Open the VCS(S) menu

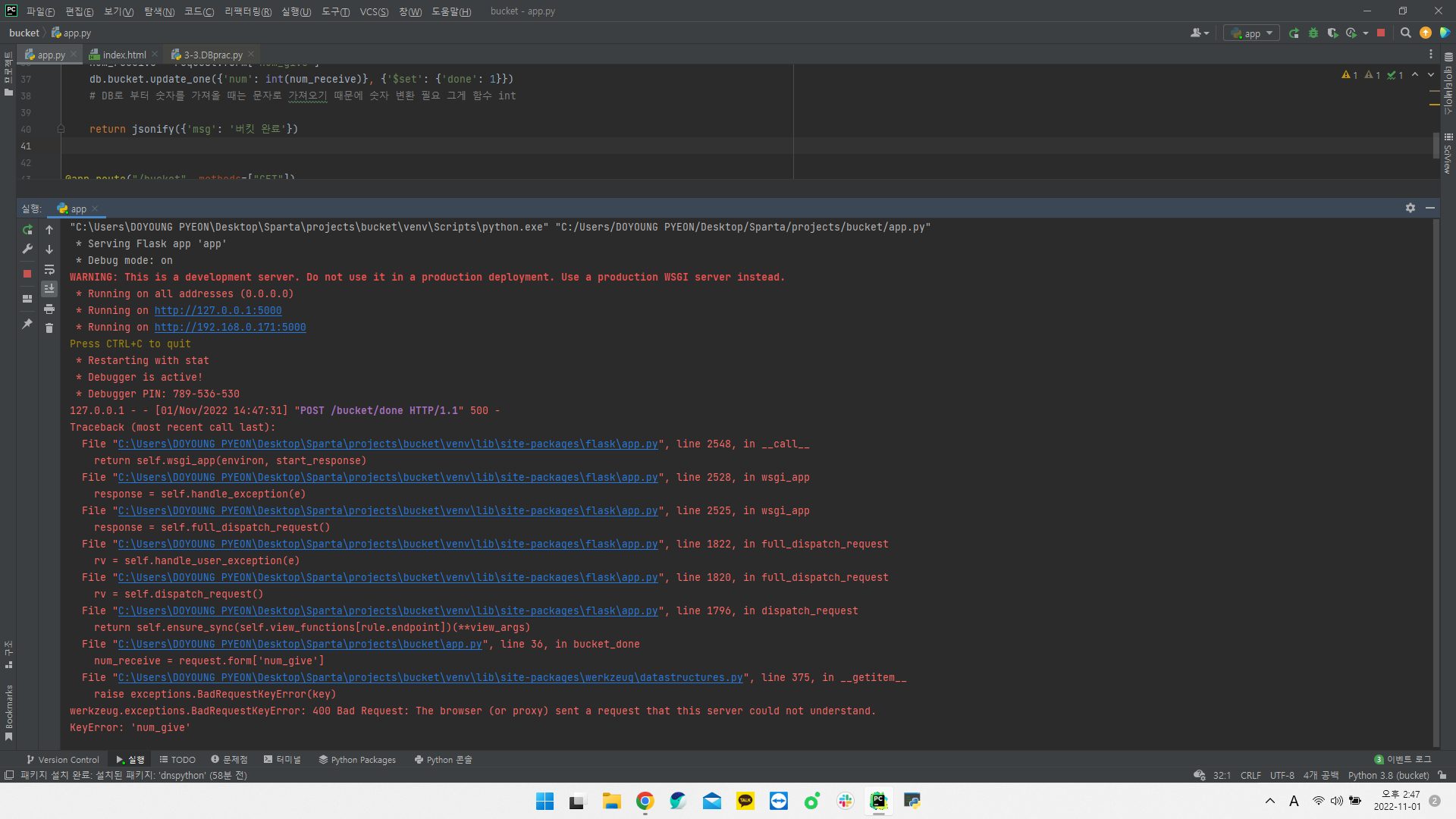pos(374,11)
